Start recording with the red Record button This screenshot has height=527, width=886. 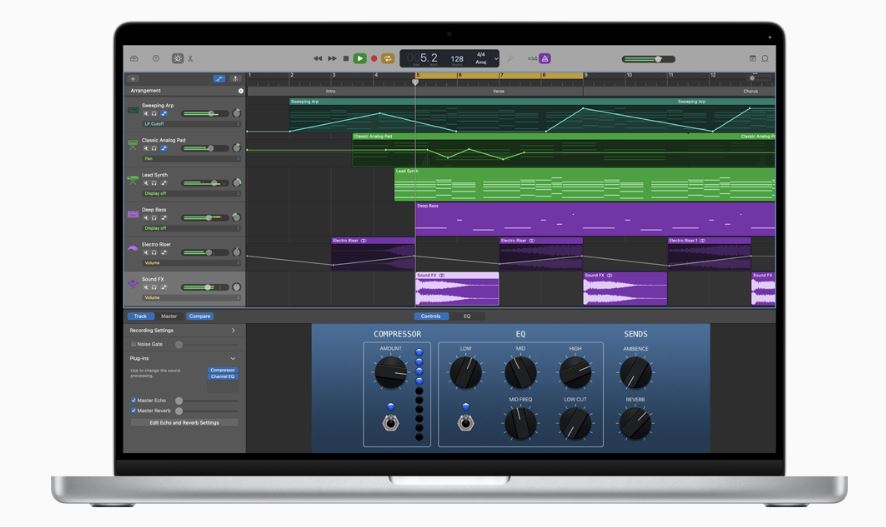(x=373, y=59)
